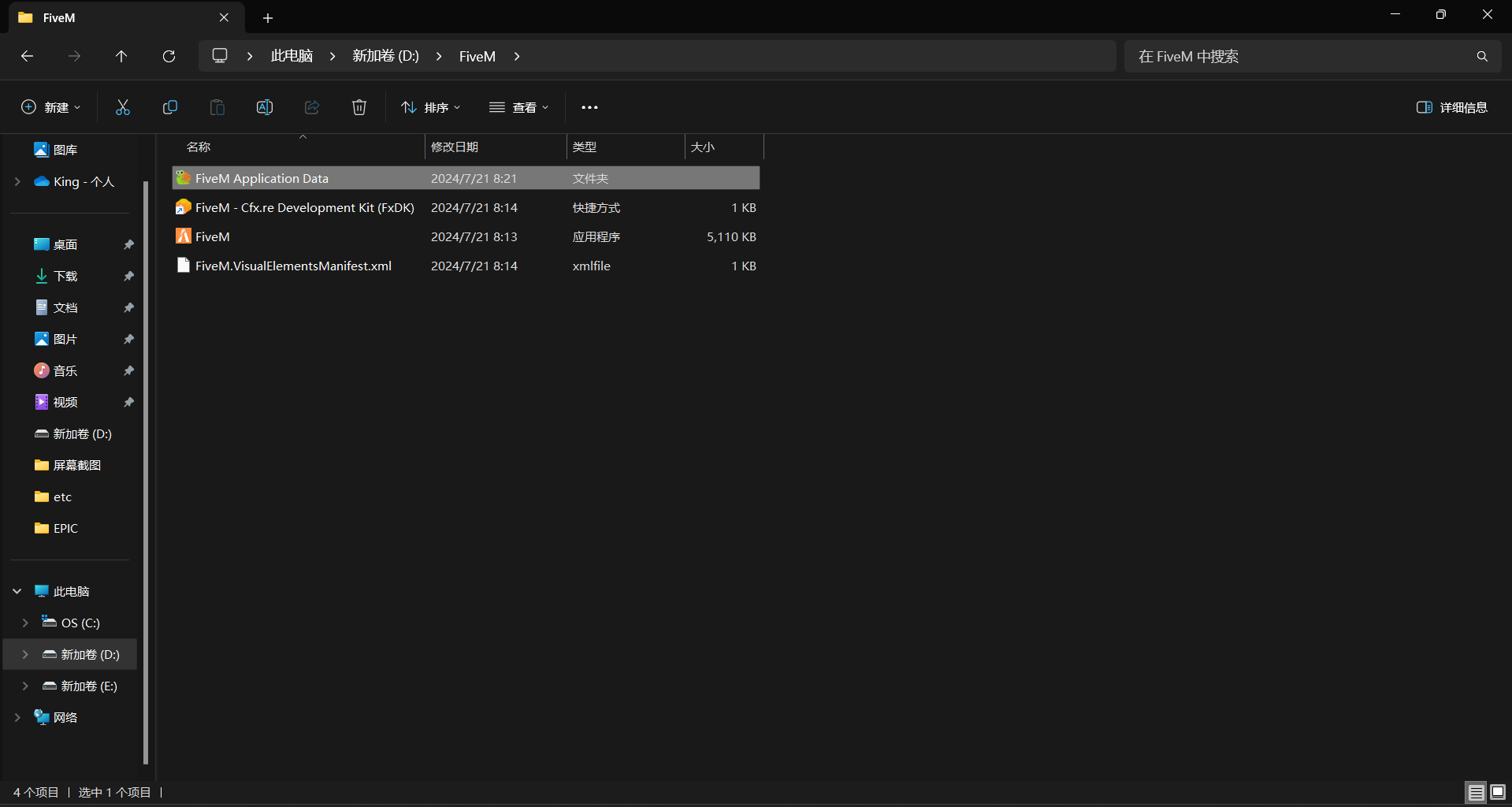The height and width of the screenshot is (807, 1512).
Task: Navigate back with the back arrow
Action: coord(27,56)
